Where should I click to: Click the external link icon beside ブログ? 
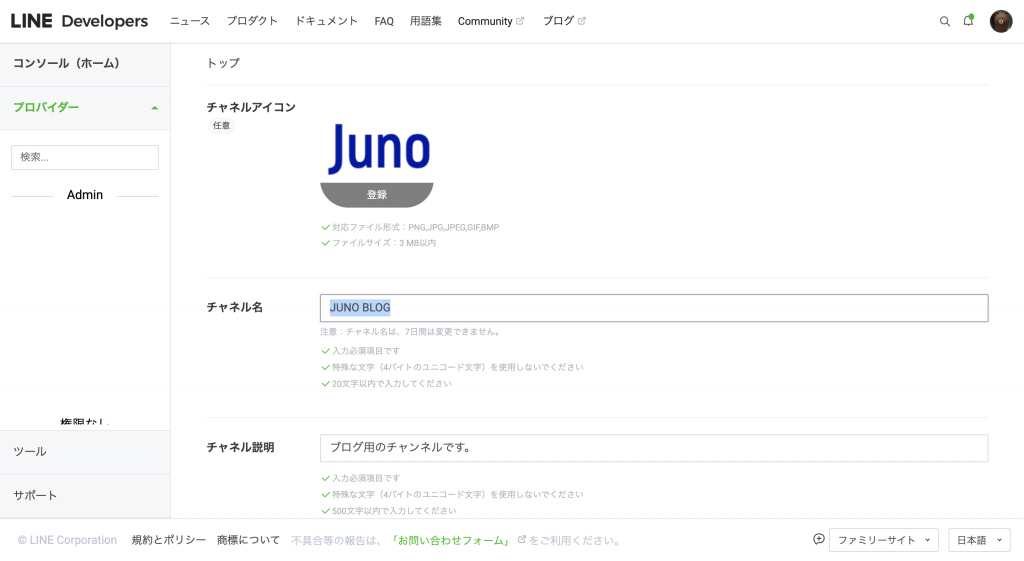pyautogui.click(x=581, y=21)
